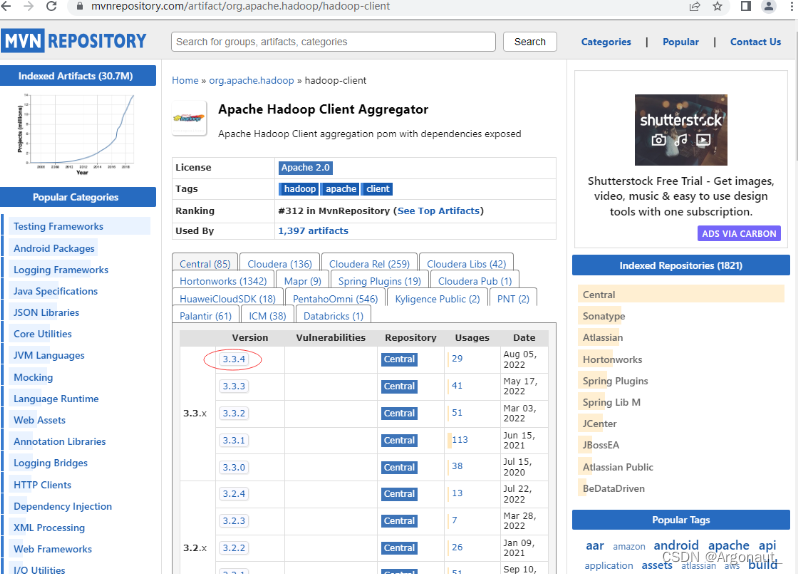The height and width of the screenshot is (574, 798).
Task: Click the browser back arrow
Action: 6,6
